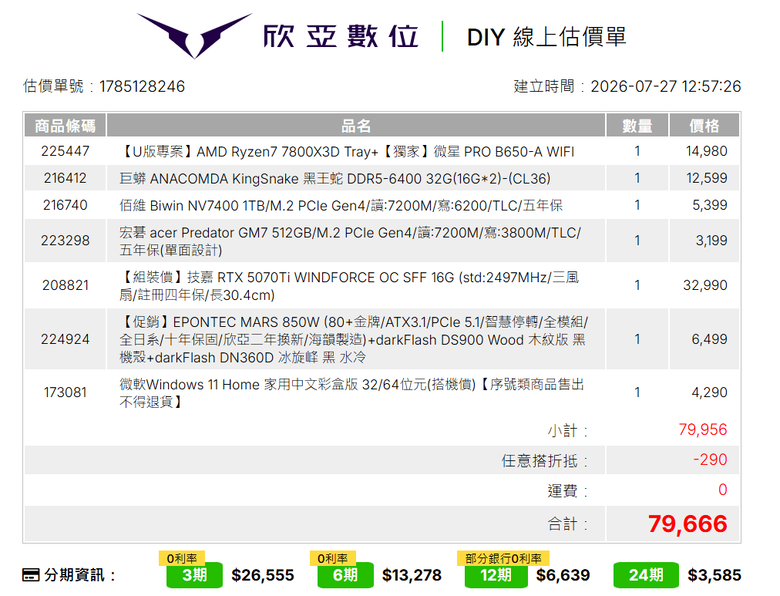780x596 pixels.
Task: Click the AMD Ryzen7 7800X3D product name
Action: click(x=347, y=151)
